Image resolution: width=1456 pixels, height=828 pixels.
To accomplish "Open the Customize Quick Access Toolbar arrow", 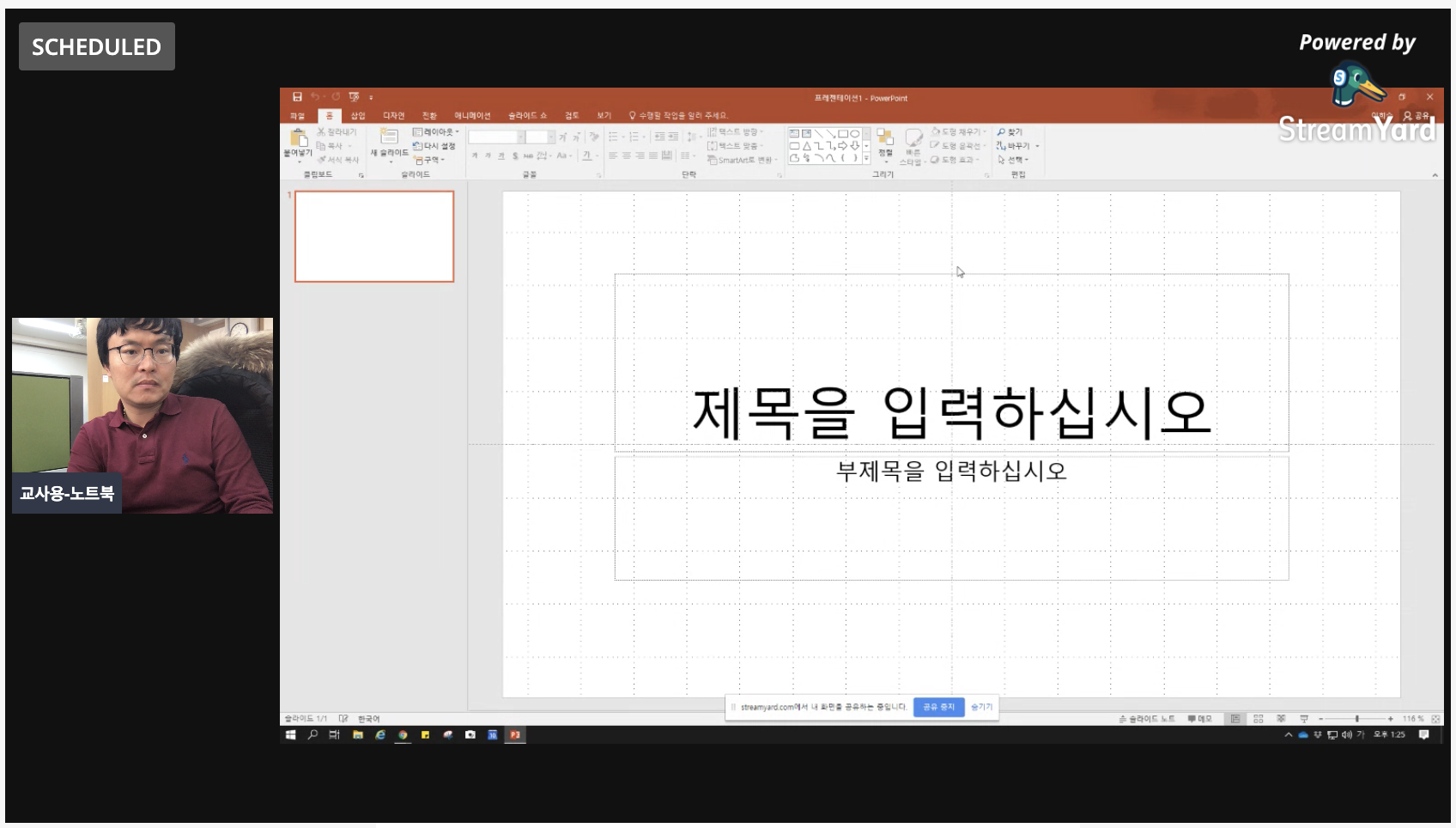I will [x=371, y=98].
